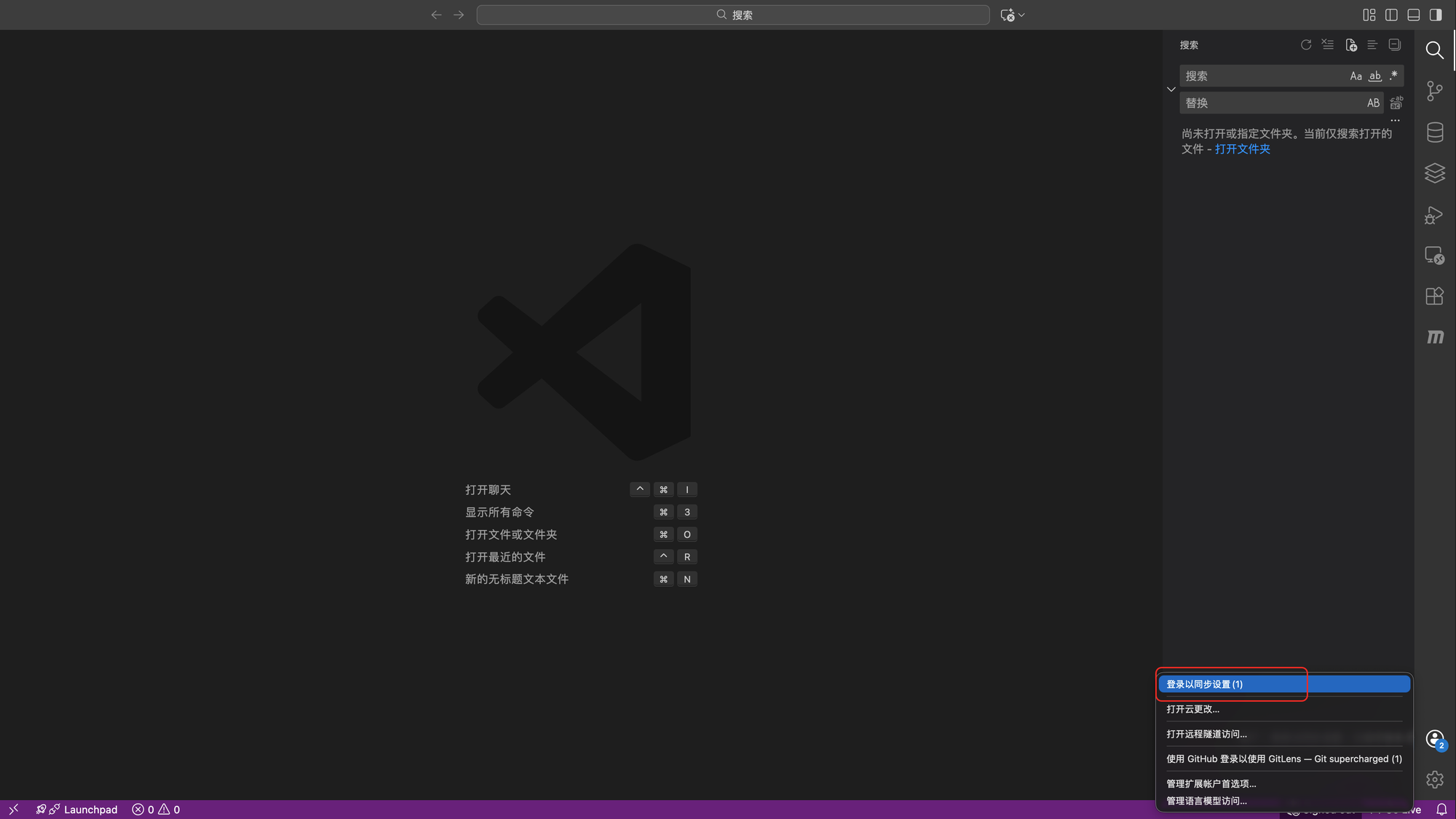This screenshot has height=819, width=1456.
Task: Expand search details with three dots
Action: (1395, 121)
